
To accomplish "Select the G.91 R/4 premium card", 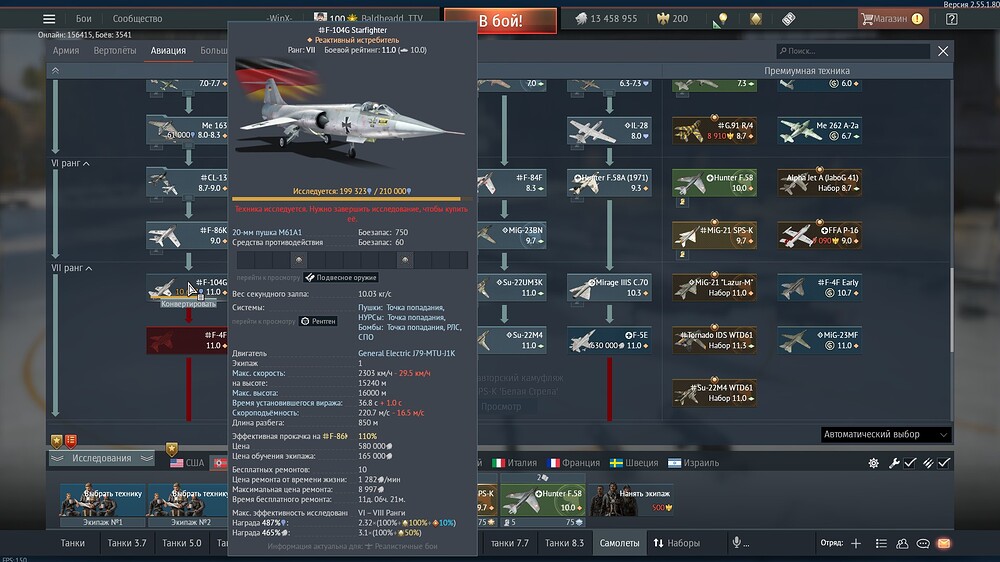I will [x=714, y=130].
